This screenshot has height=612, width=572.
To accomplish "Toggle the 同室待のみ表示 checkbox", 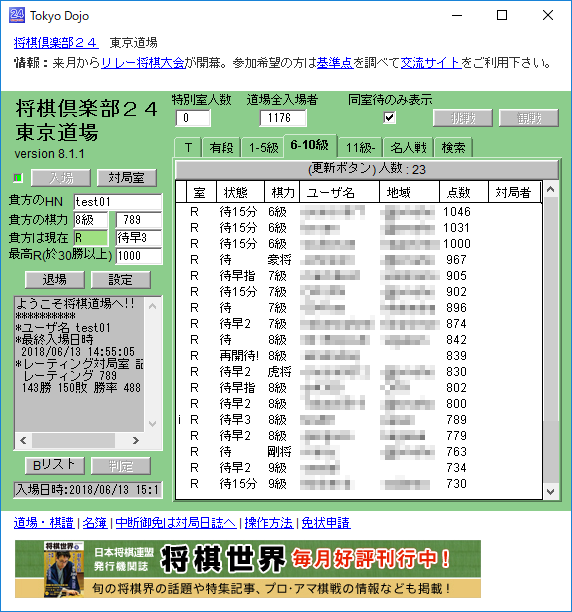I will [389, 117].
